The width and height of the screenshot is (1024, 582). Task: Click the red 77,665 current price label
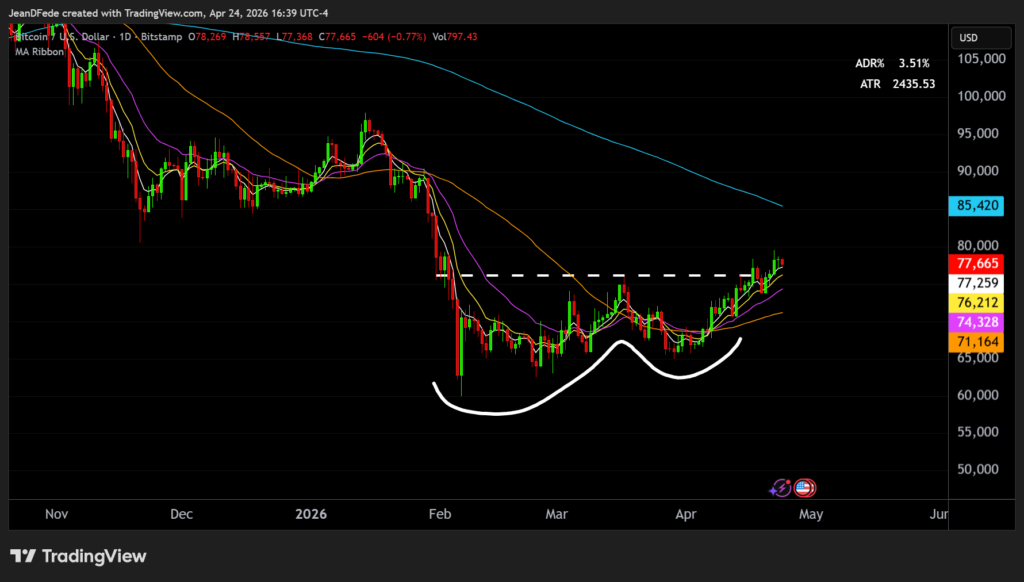(x=980, y=264)
